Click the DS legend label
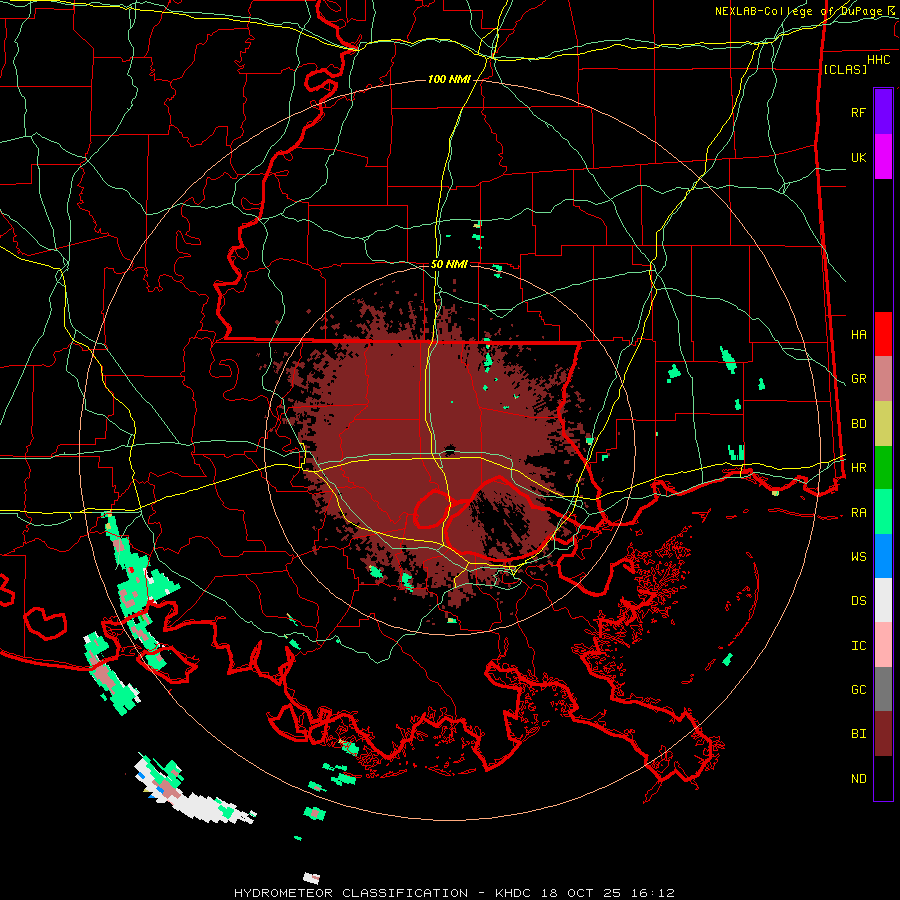 858,601
